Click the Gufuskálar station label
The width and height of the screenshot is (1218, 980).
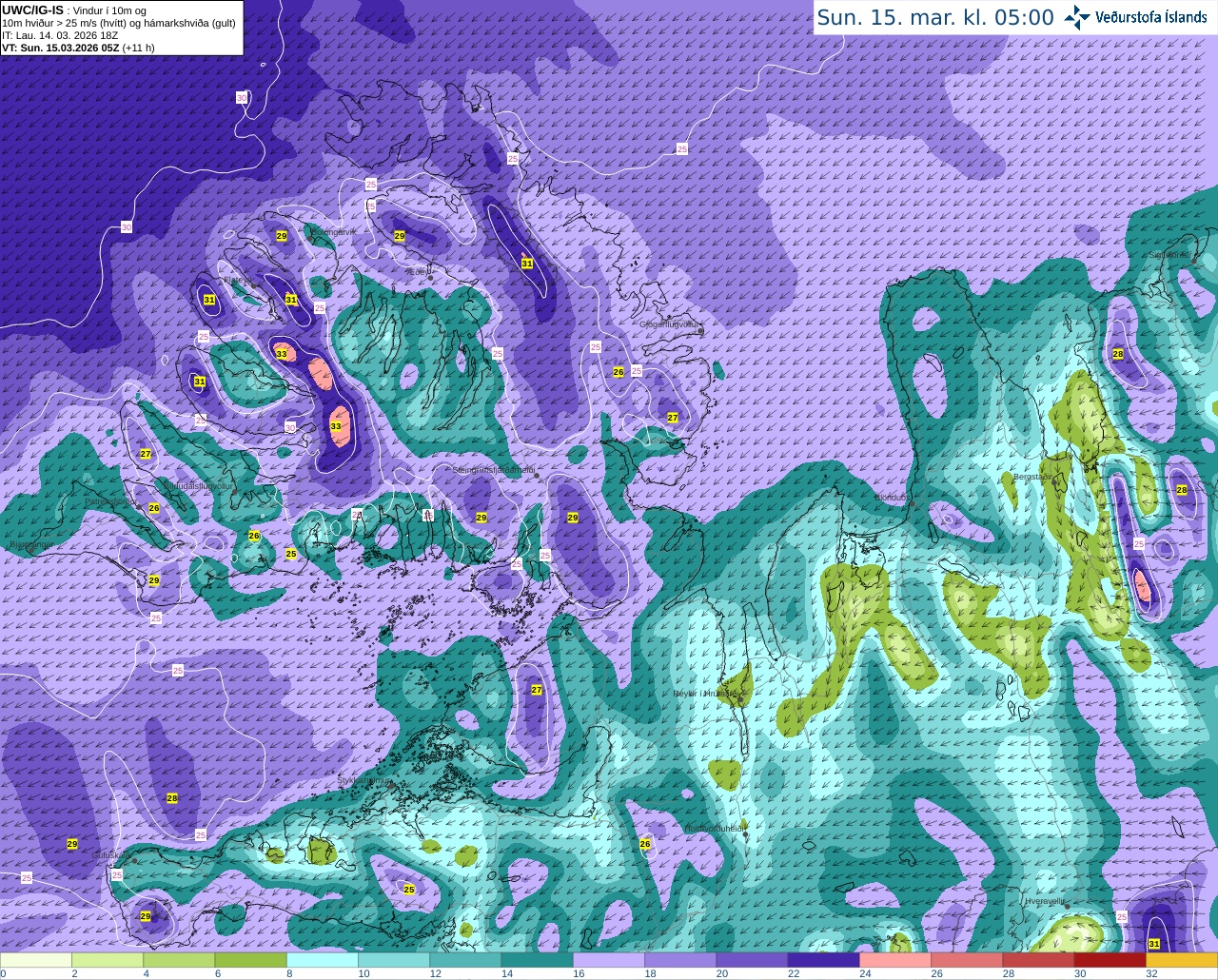point(111,854)
